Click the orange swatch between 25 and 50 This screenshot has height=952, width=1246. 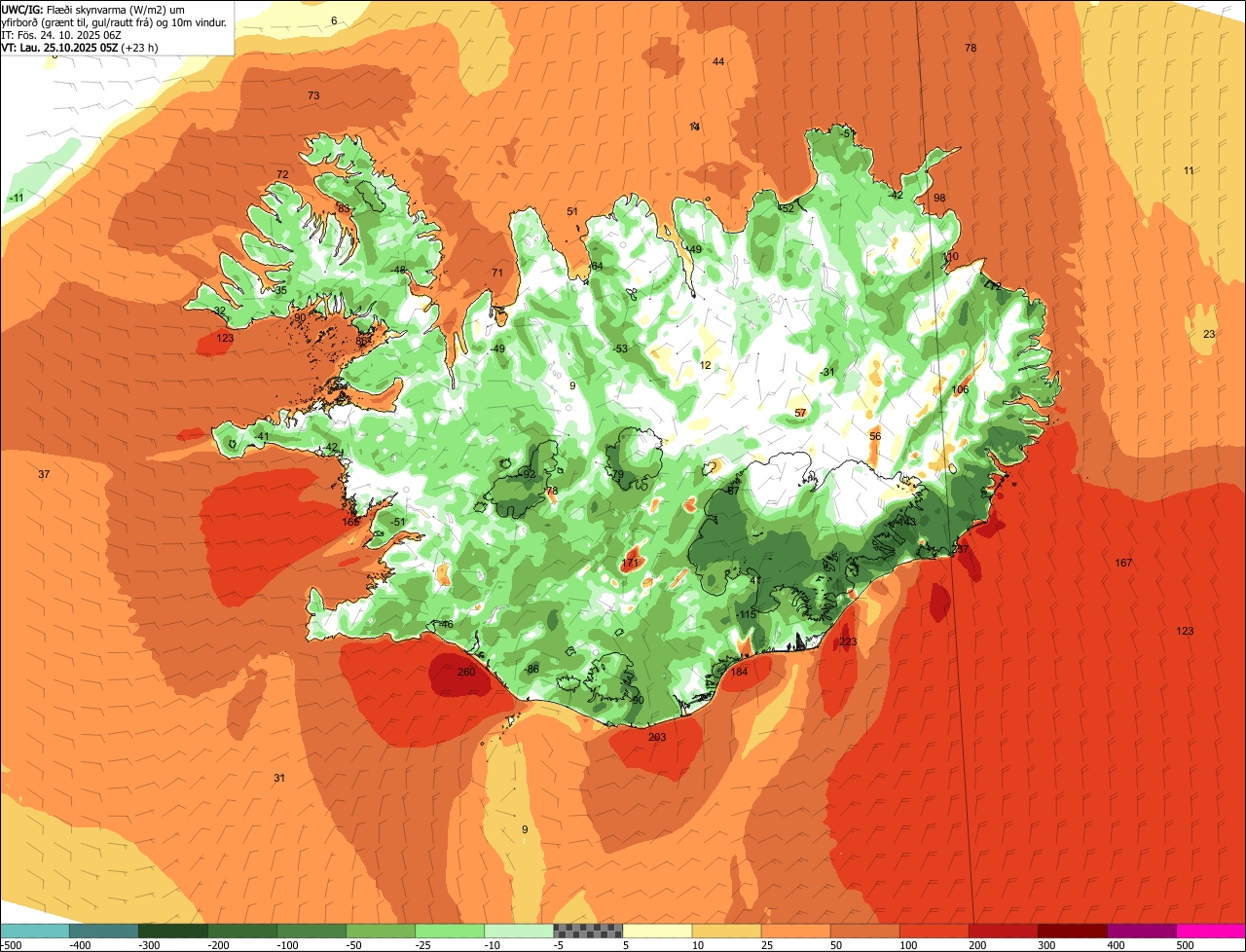pos(795,931)
